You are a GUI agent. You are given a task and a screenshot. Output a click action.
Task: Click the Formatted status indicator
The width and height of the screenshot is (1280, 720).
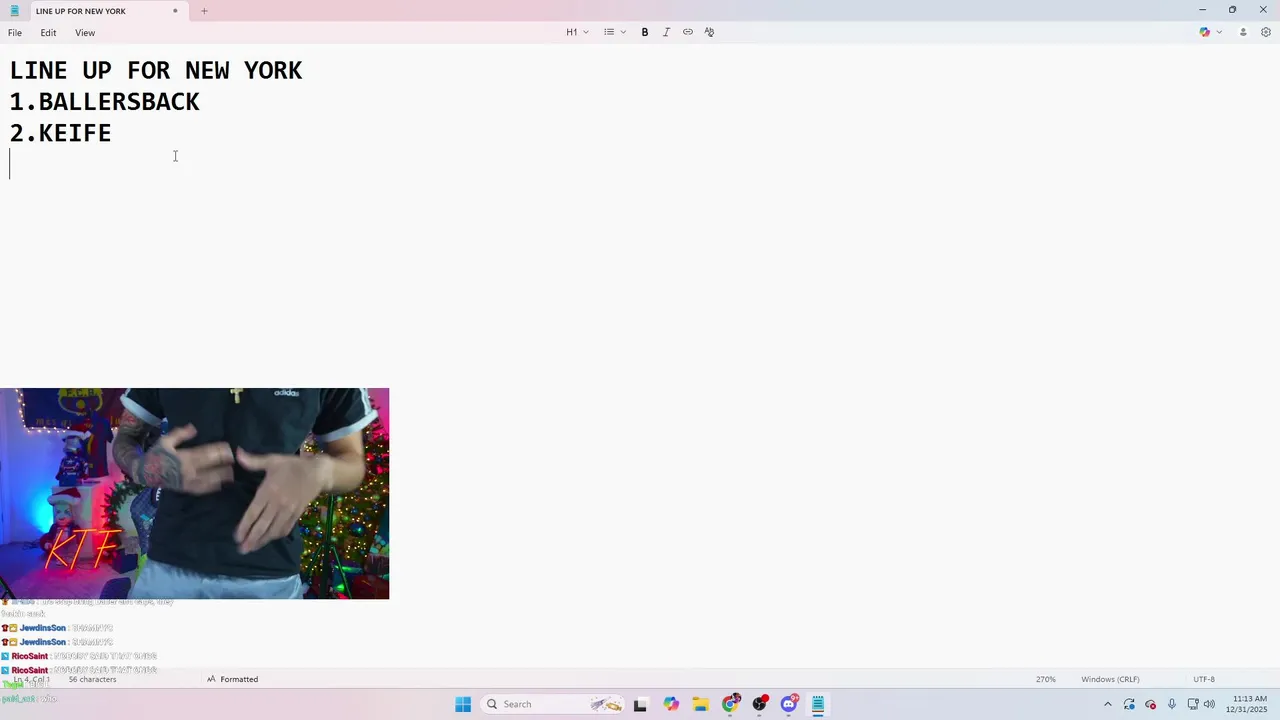[232, 679]
